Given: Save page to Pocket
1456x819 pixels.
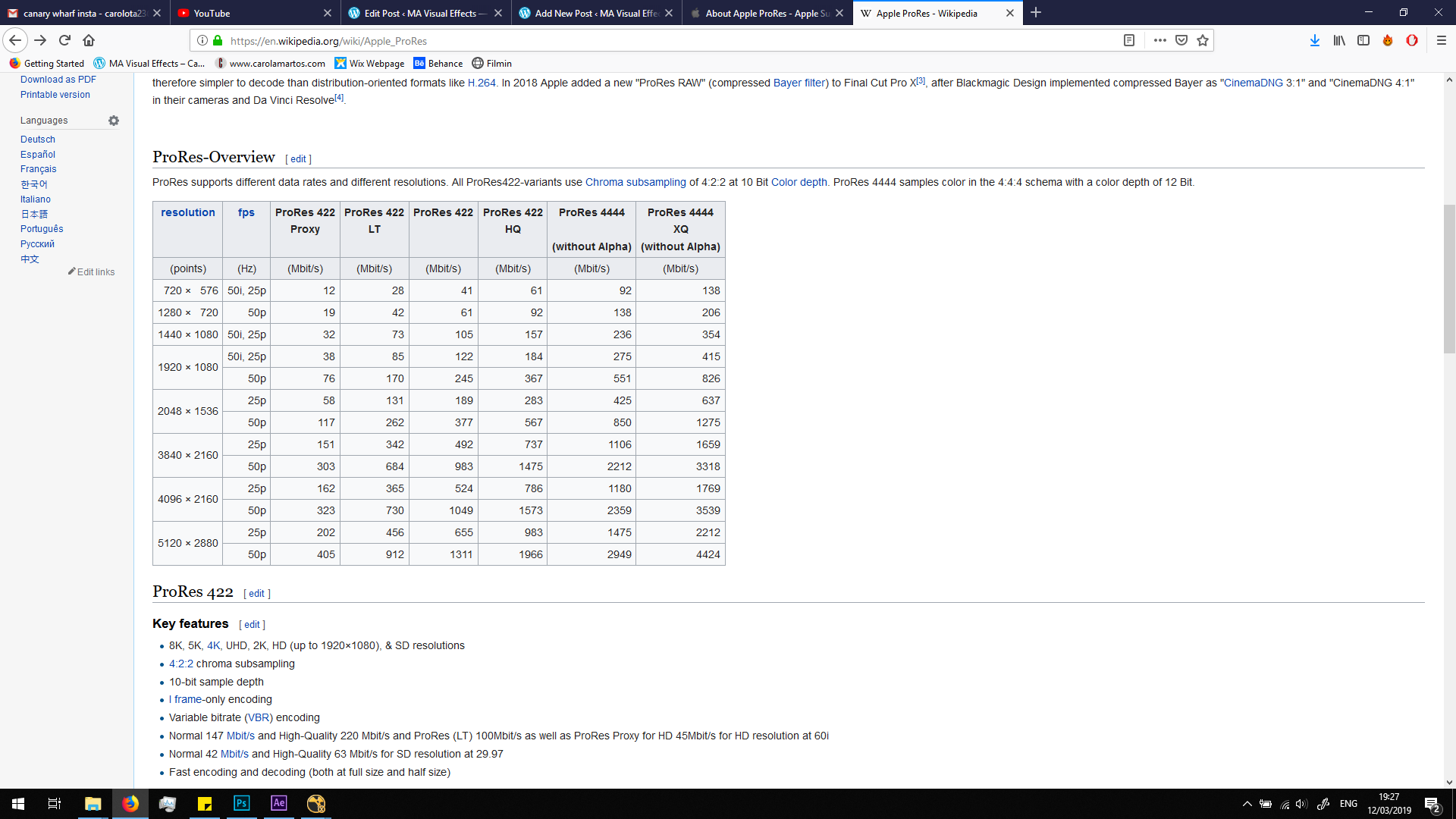Looking at the screenshot, I should [1181, 41].
